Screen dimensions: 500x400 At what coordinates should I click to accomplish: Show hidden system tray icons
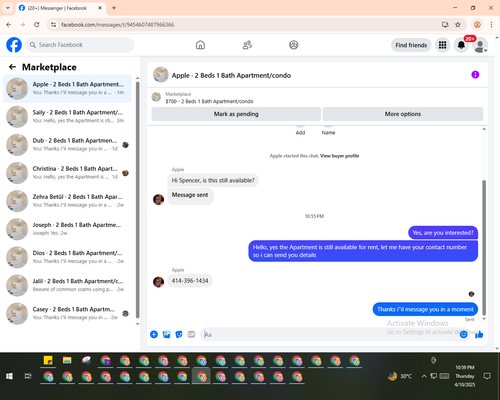coord(424,376)
